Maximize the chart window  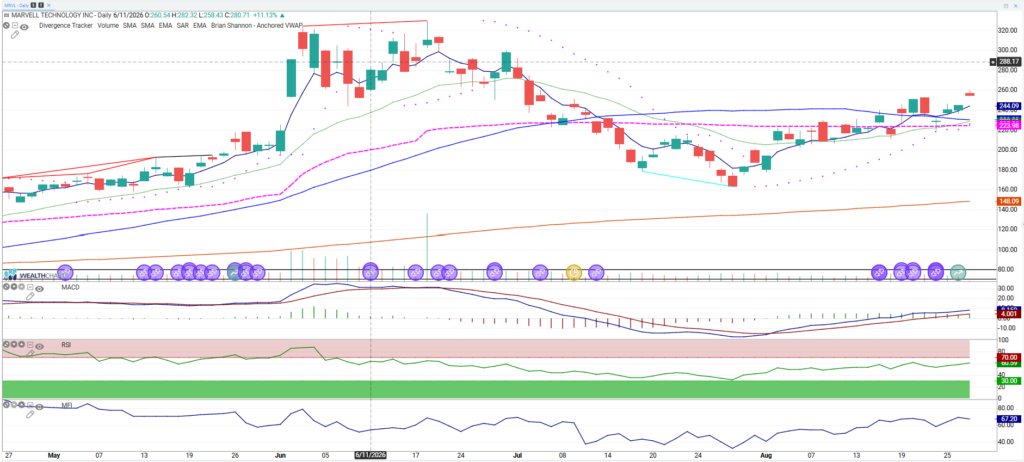click(1006, 5)
